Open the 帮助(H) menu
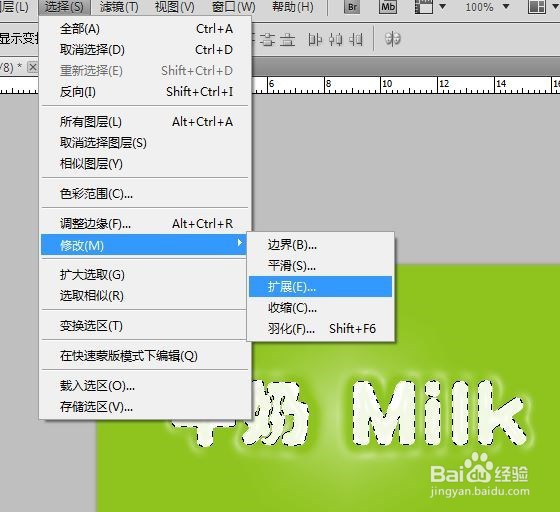The width and height of the screenshot is (560, 512). 292,7
